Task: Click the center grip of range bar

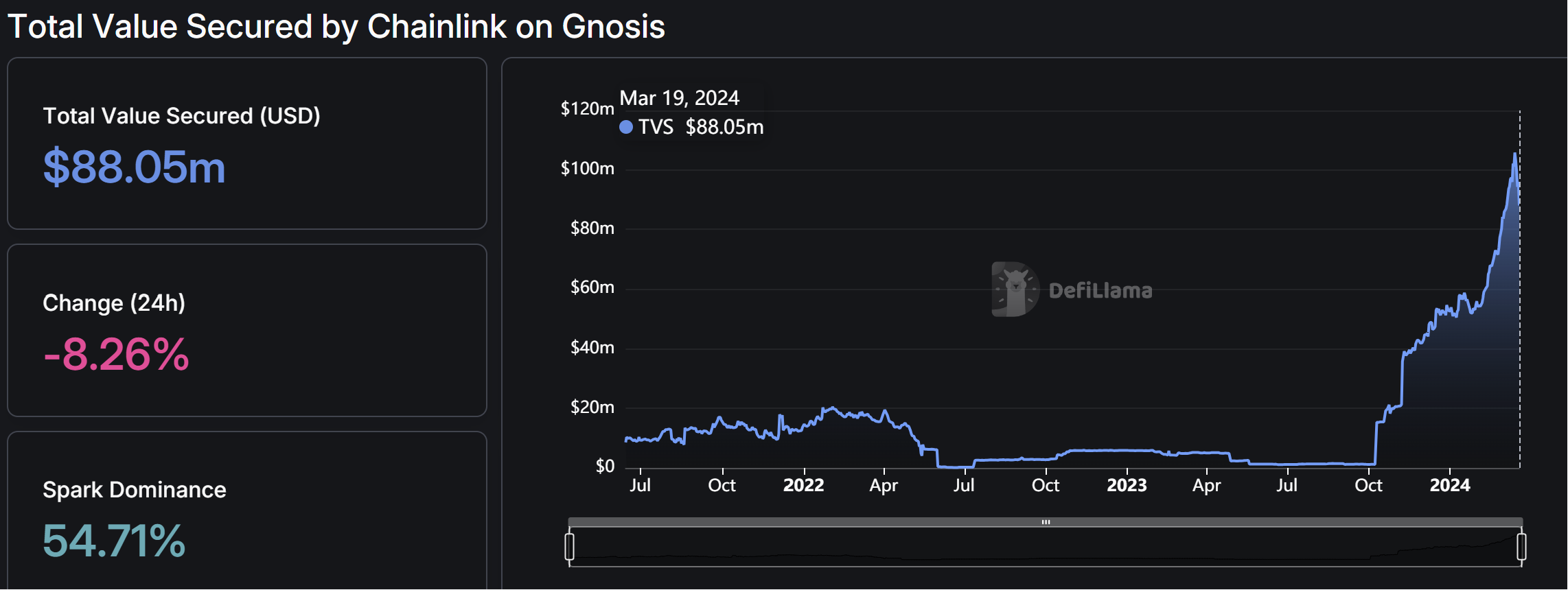Action: click(x=1046, y=522)
